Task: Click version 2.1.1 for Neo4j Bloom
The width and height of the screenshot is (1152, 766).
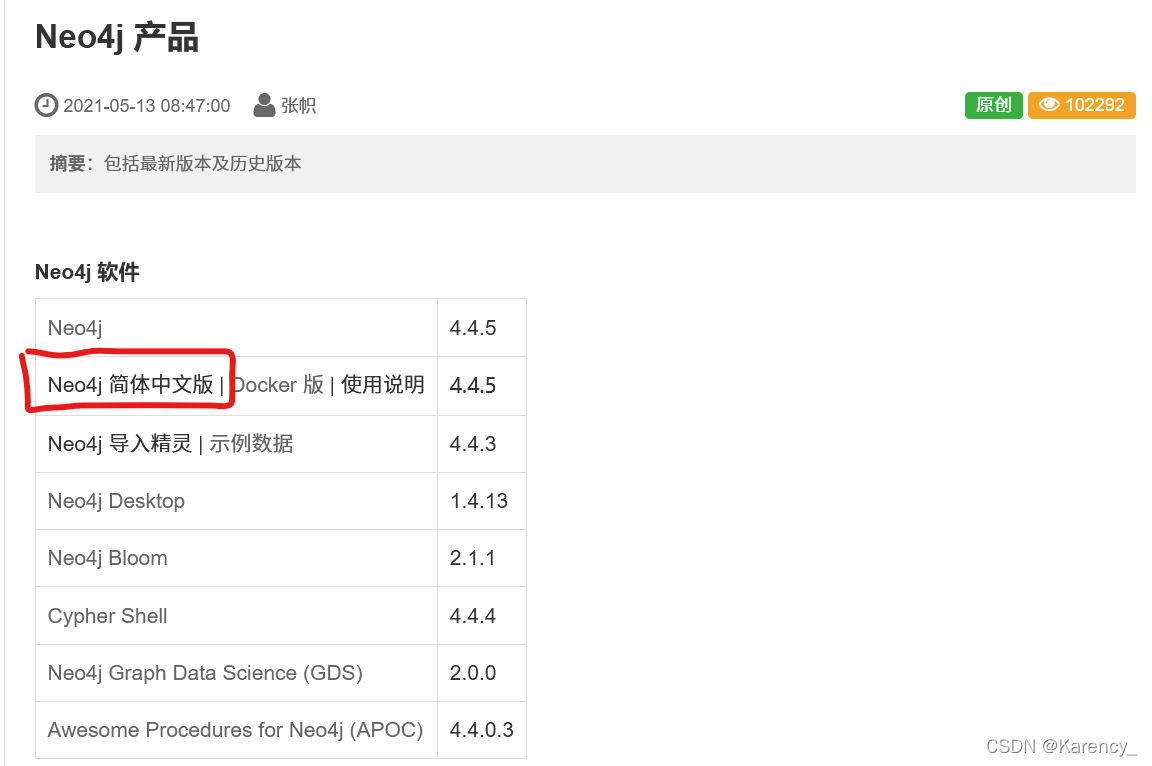Action: coord(472,558)
